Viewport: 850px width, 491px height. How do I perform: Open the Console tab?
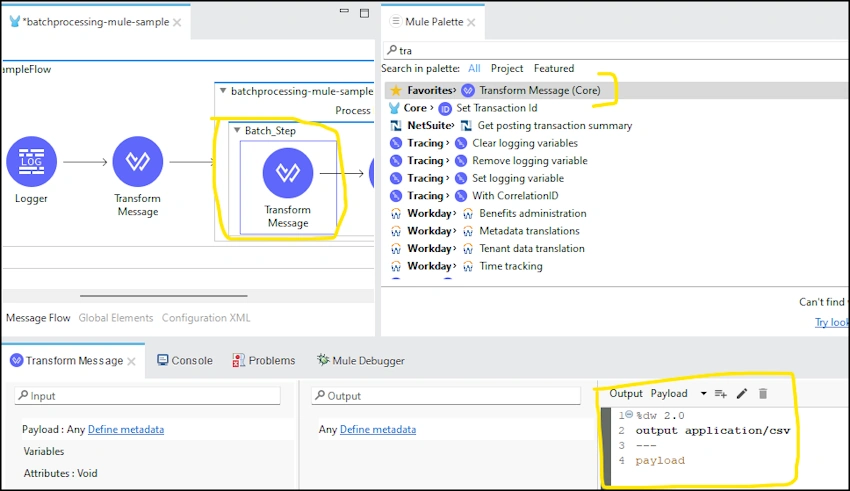185,360
